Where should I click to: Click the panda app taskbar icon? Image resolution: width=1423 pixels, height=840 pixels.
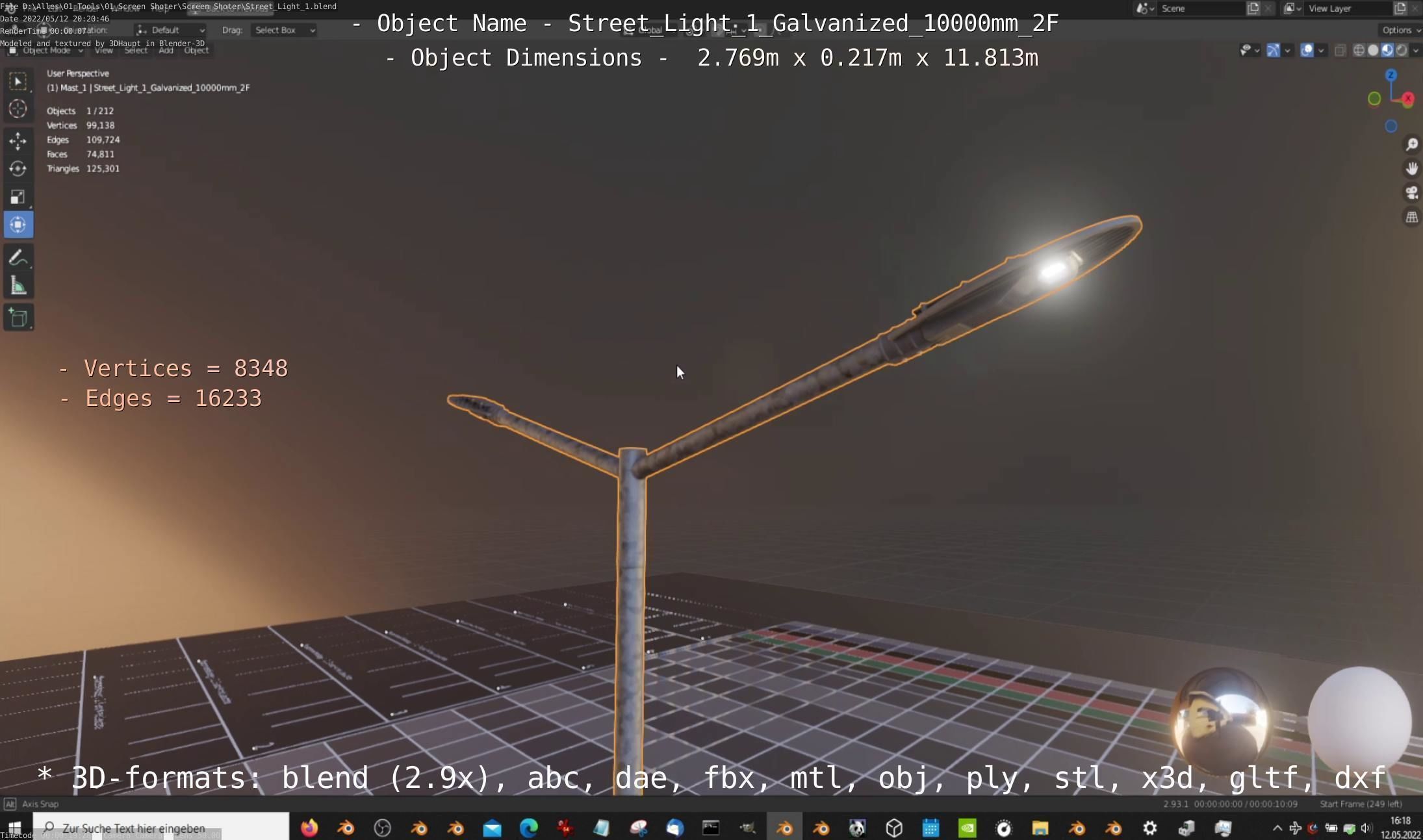(x=858, y=828)
